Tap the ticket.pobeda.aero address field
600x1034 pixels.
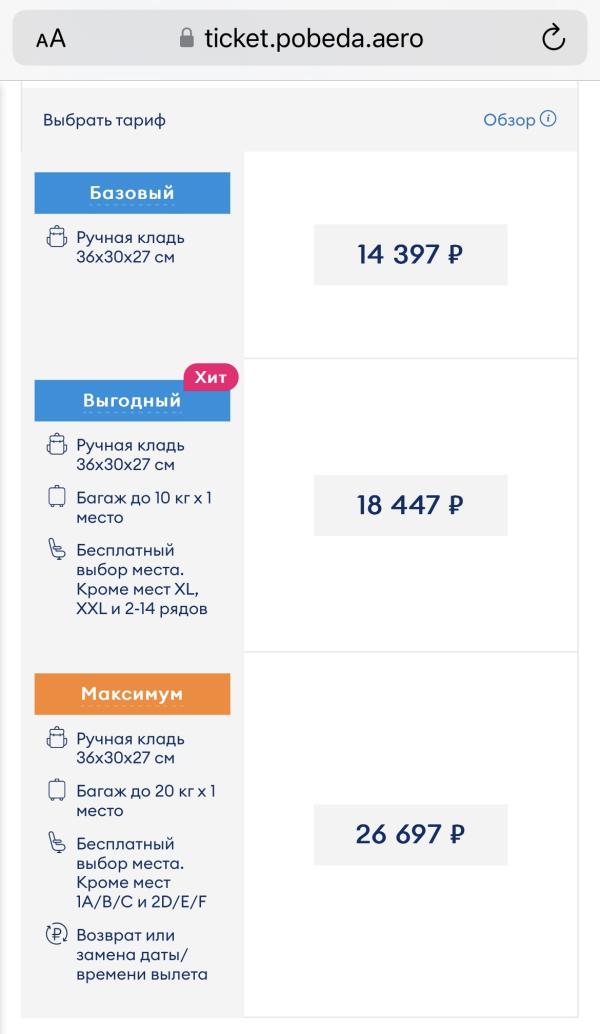click(x=313, y=38)
